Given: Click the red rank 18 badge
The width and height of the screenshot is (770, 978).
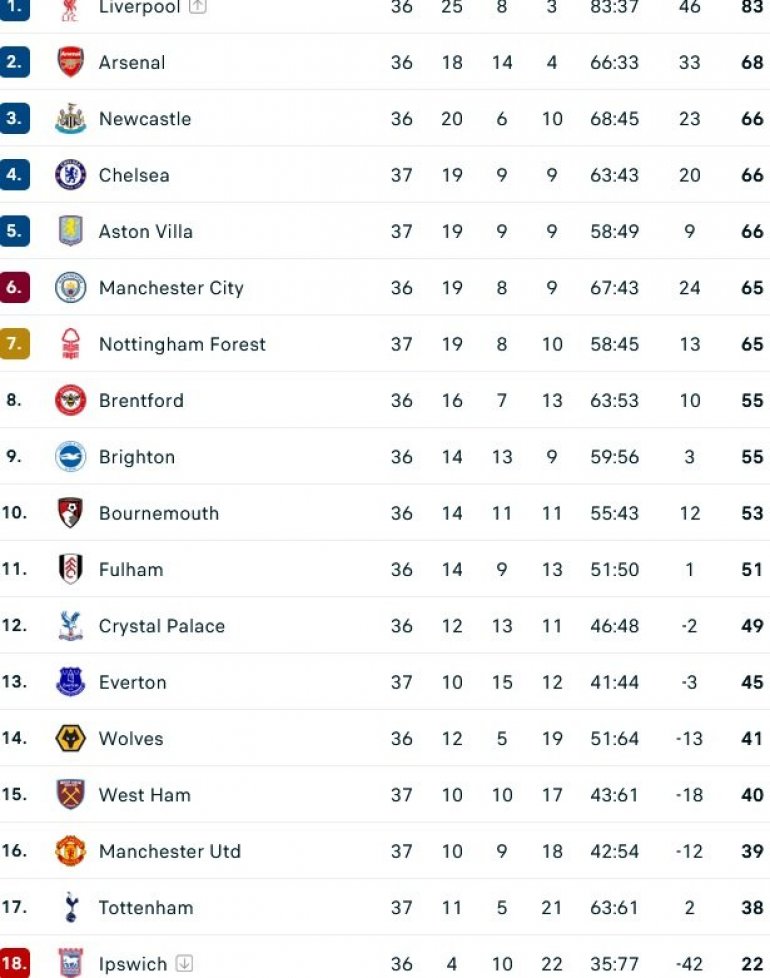Looking at the screenshot, I should point(15,965).
